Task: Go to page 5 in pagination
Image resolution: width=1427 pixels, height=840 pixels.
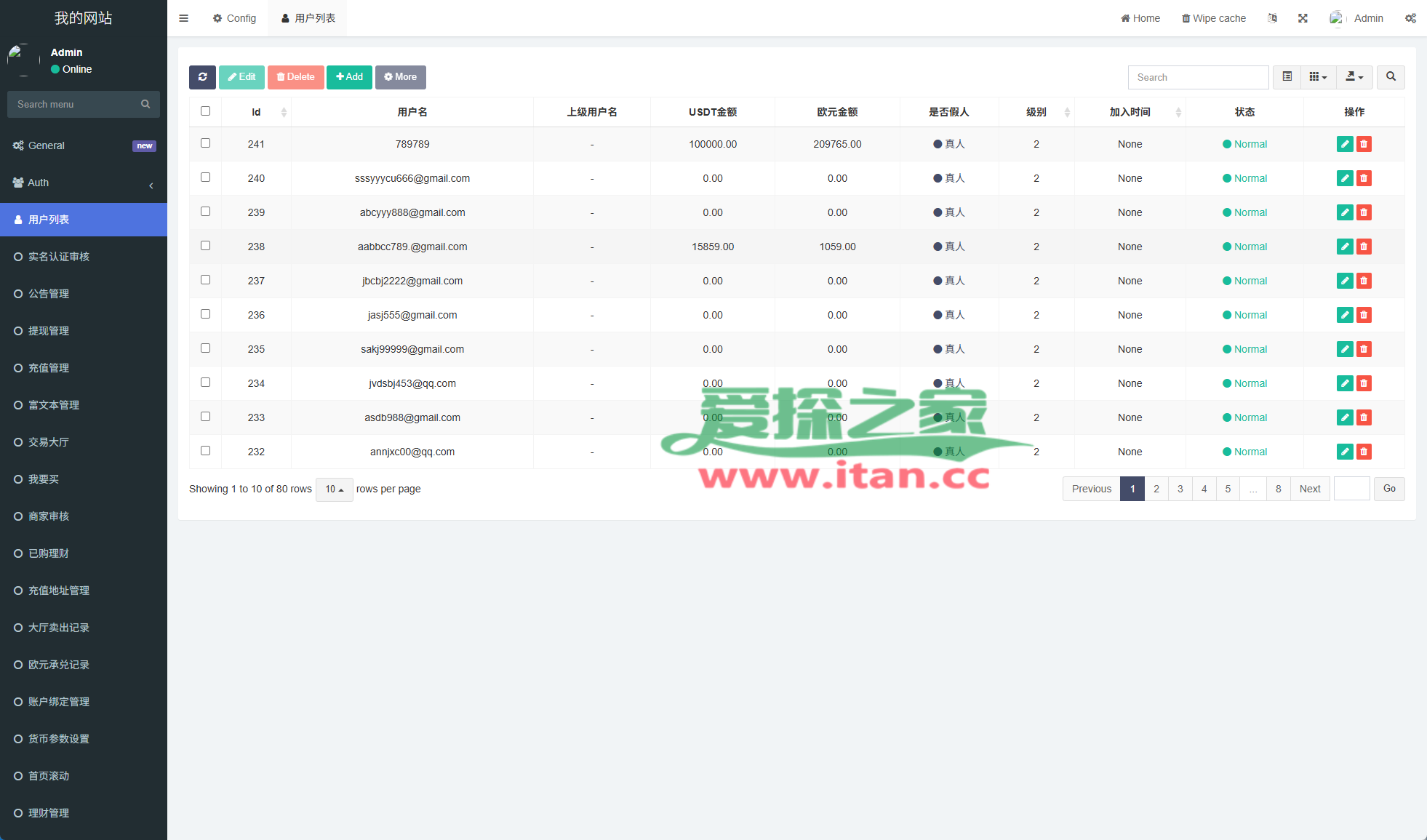Action: [x=1228, y=489]
